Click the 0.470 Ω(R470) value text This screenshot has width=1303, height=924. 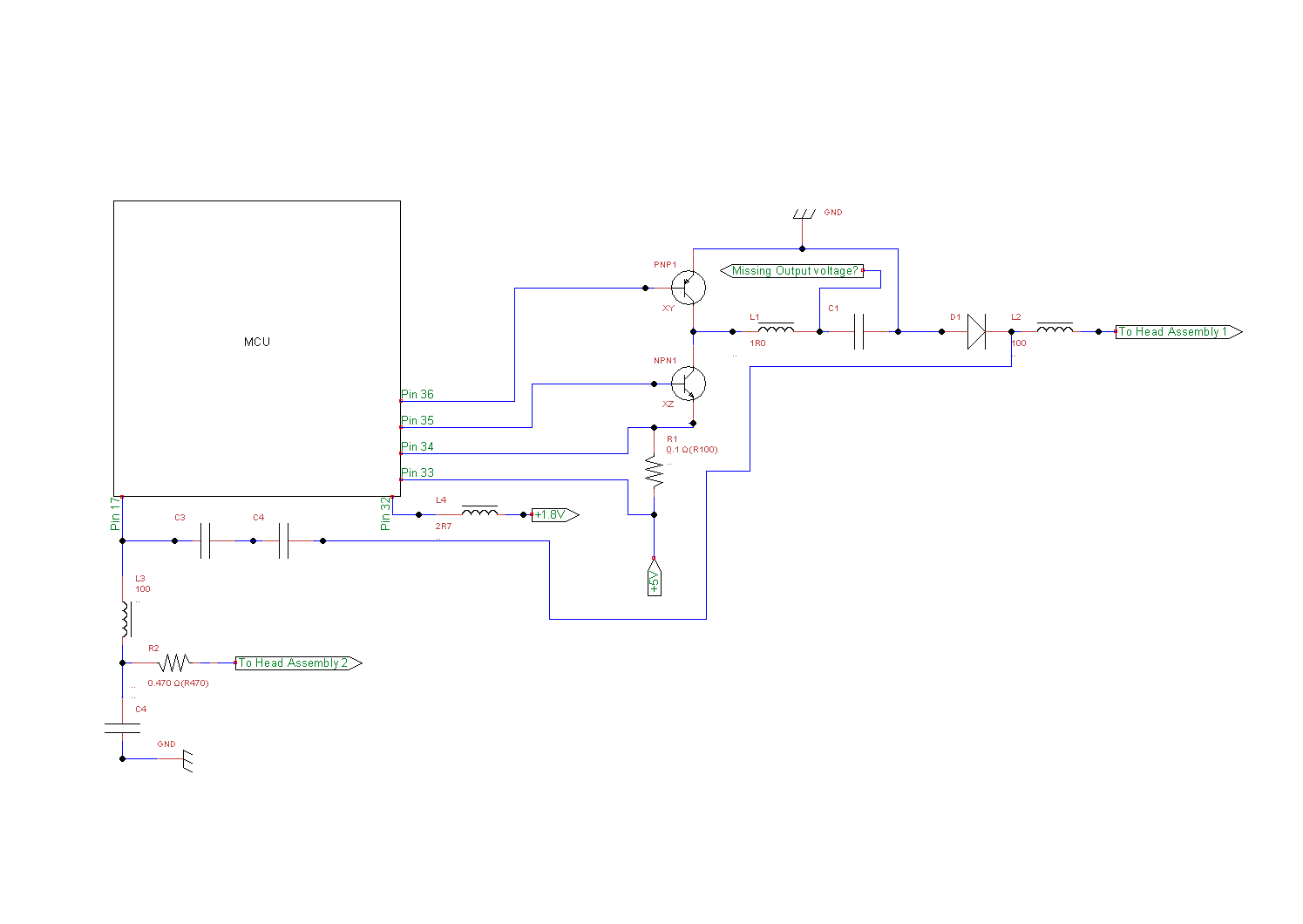[179, 683]
